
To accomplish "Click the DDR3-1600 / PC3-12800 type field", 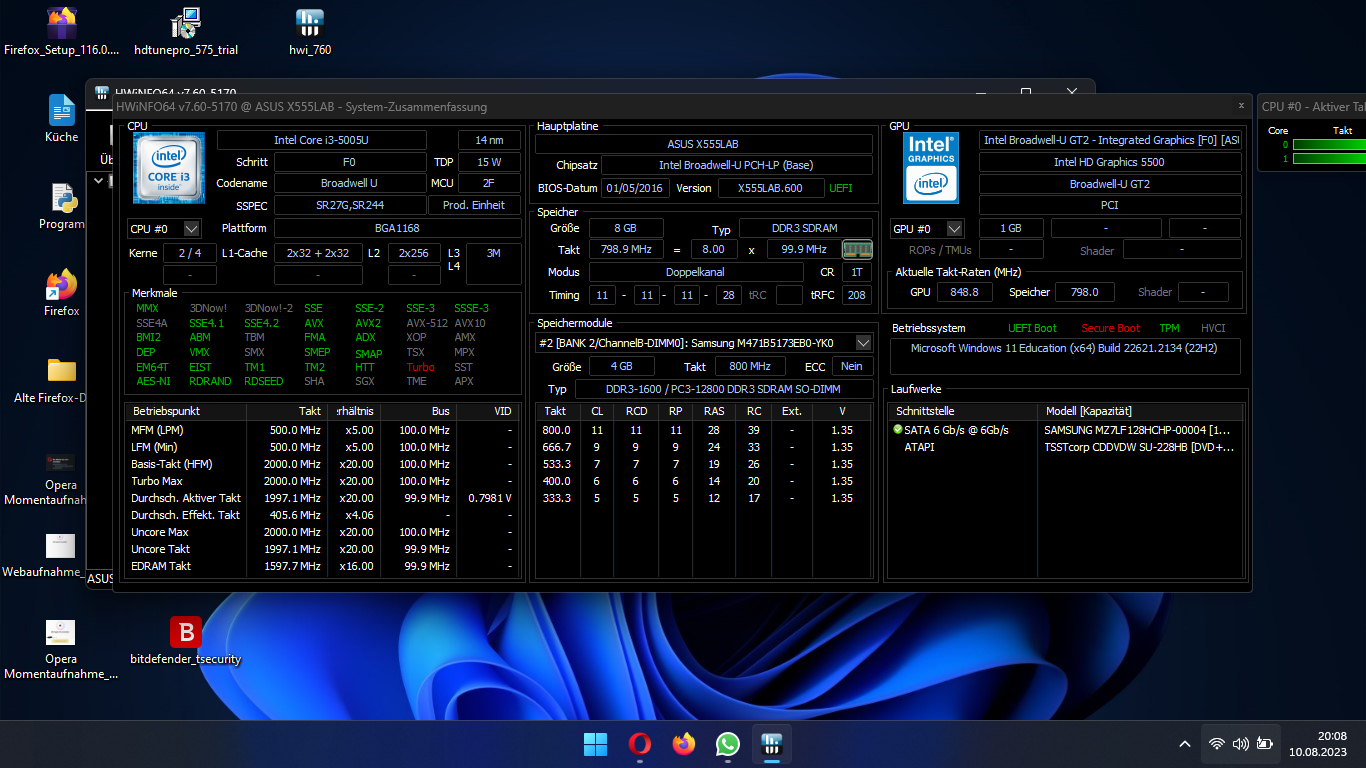I will [723, 389].
